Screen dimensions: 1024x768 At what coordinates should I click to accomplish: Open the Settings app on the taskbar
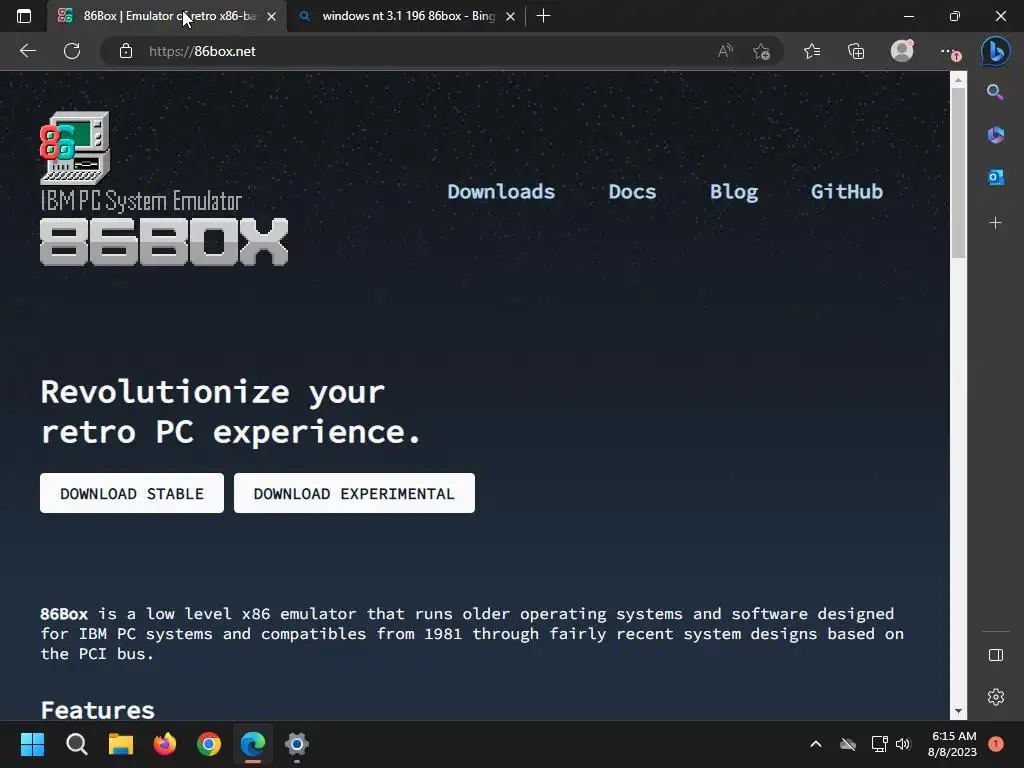296,744
